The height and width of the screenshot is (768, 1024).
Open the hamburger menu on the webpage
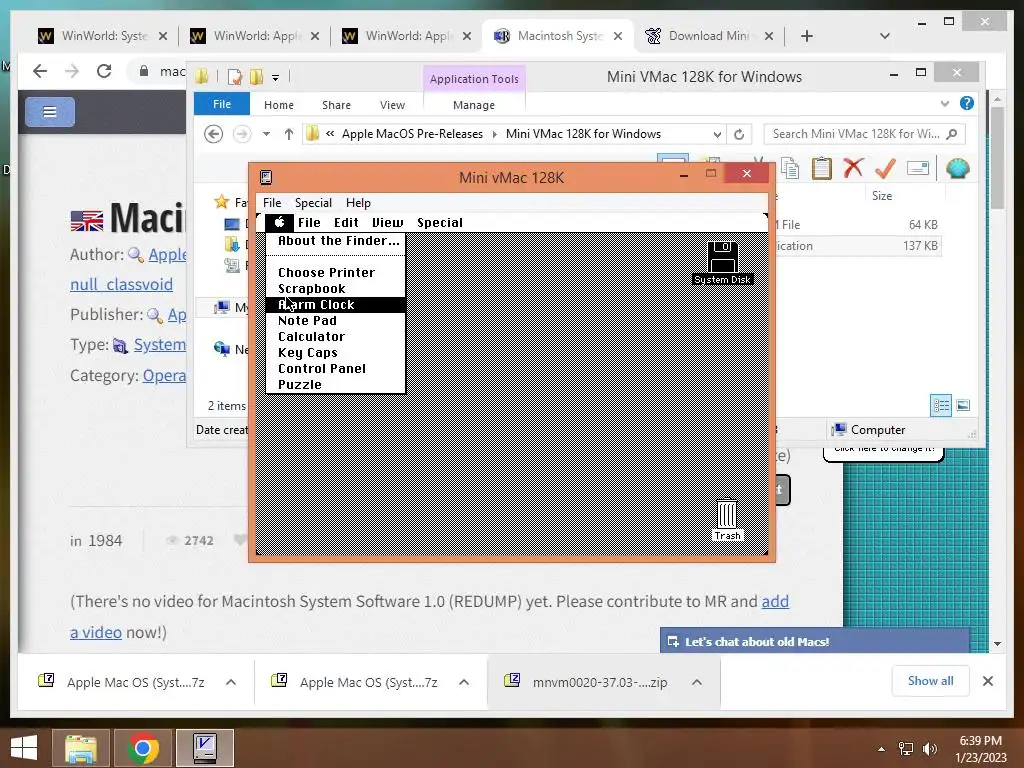(50, 112)
